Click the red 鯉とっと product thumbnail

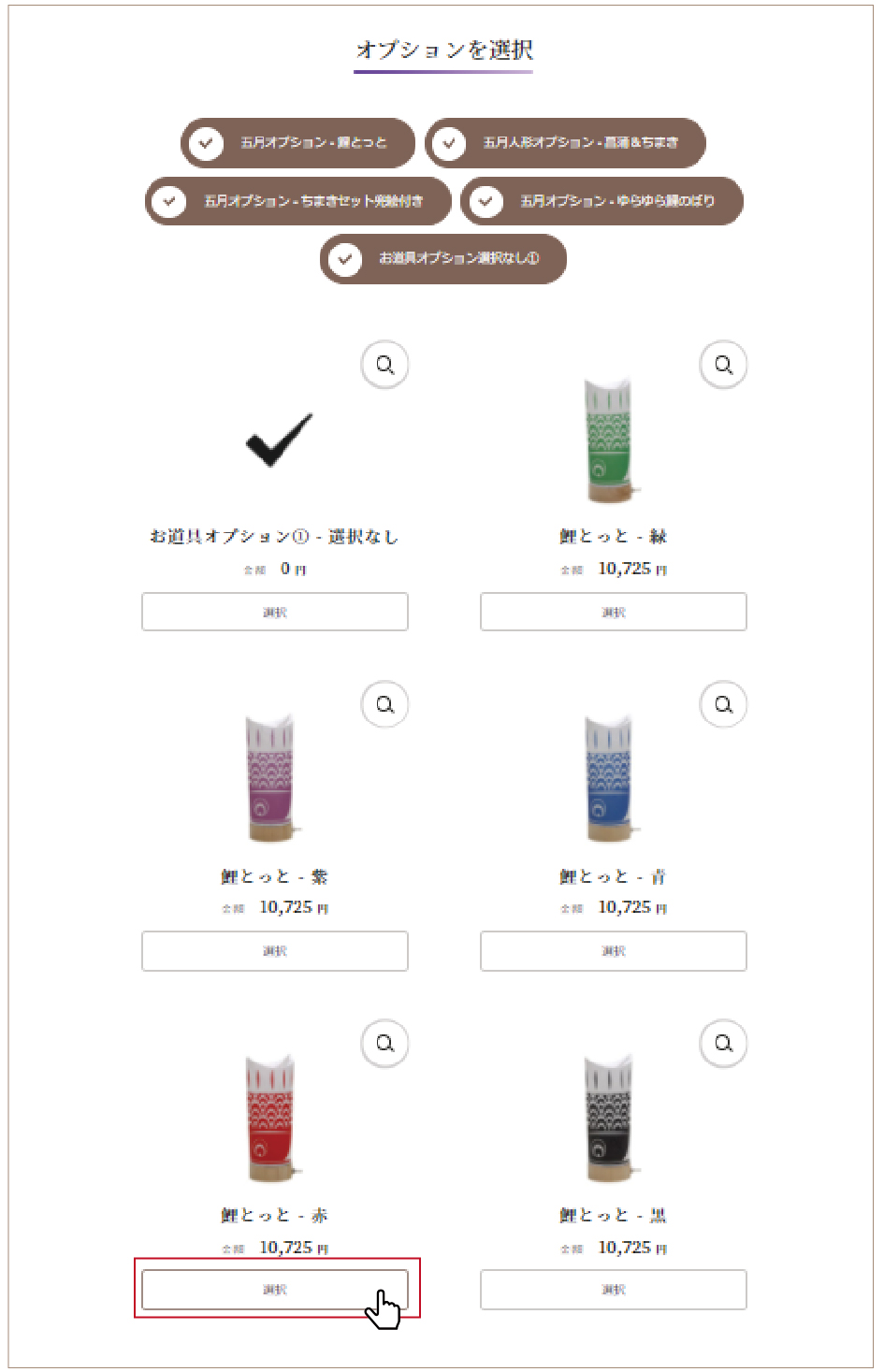(x=271, y=1119)
